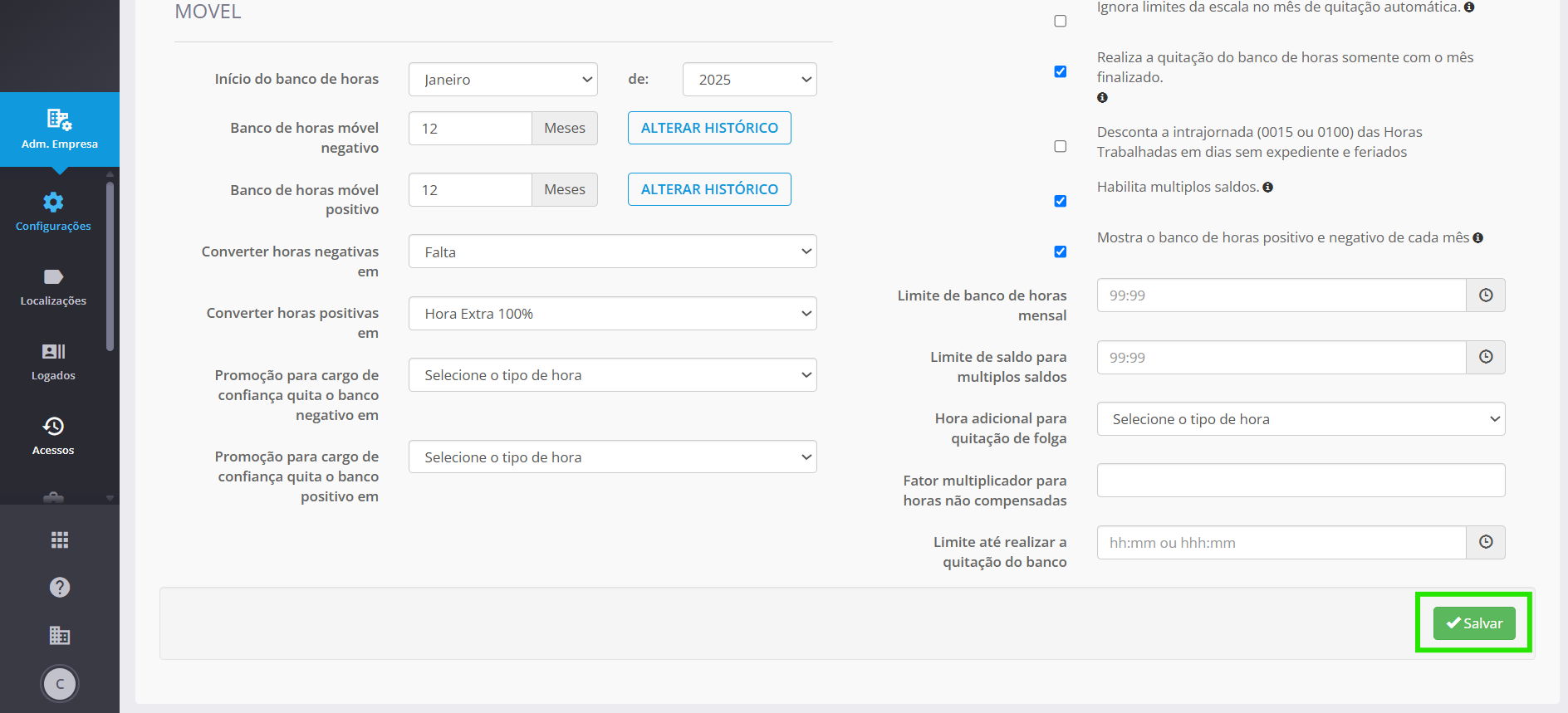
Task: Open the Configurações gear icon
Action: (x=53, y=202)
